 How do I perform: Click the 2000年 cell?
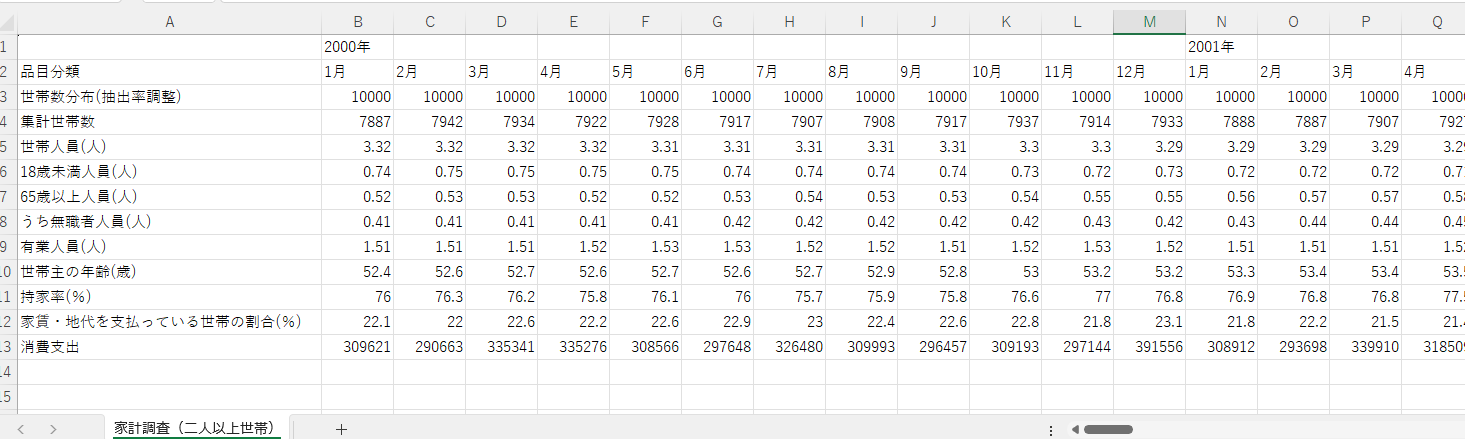click(358, 47)
